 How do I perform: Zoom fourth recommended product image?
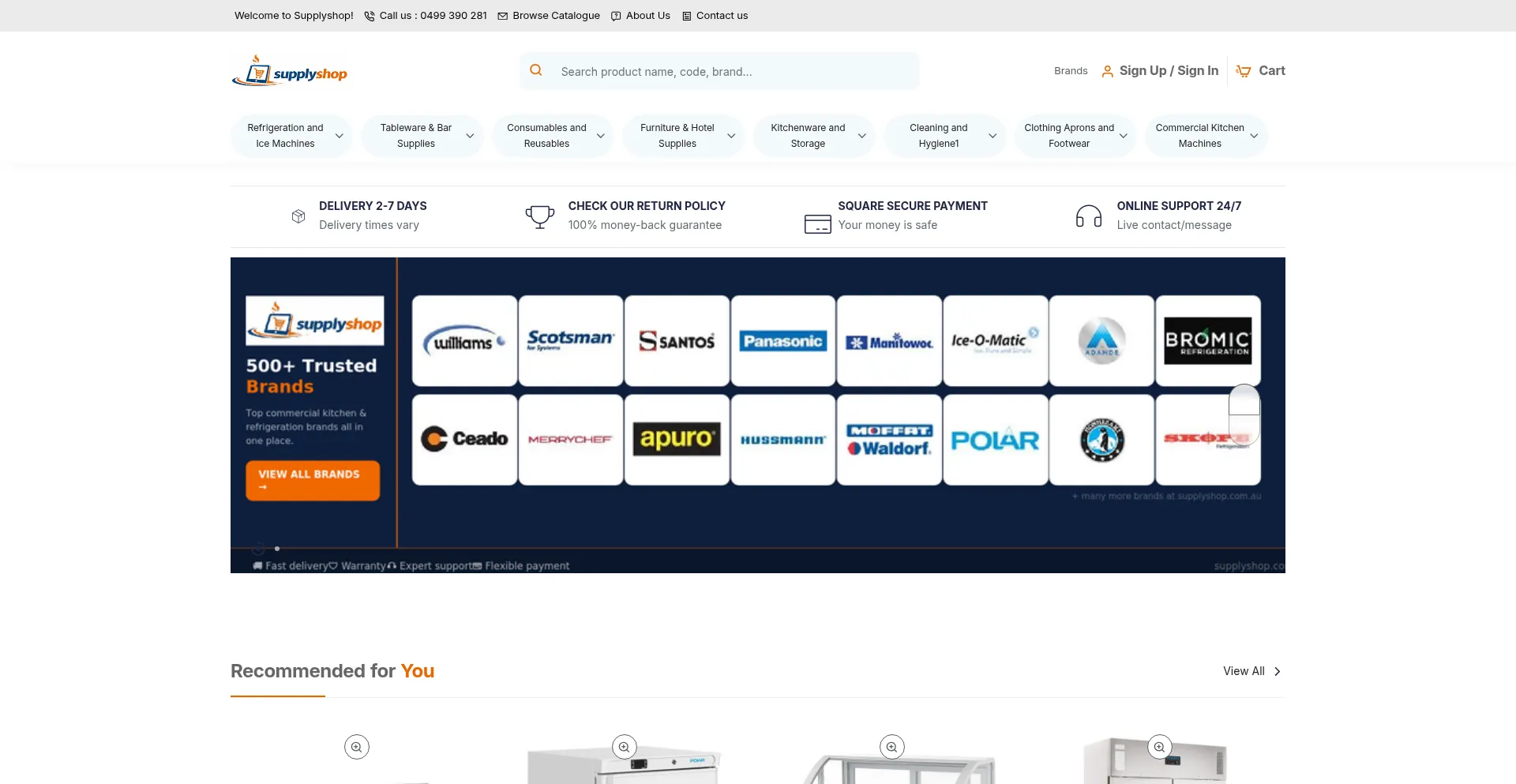coord(1160,747)
